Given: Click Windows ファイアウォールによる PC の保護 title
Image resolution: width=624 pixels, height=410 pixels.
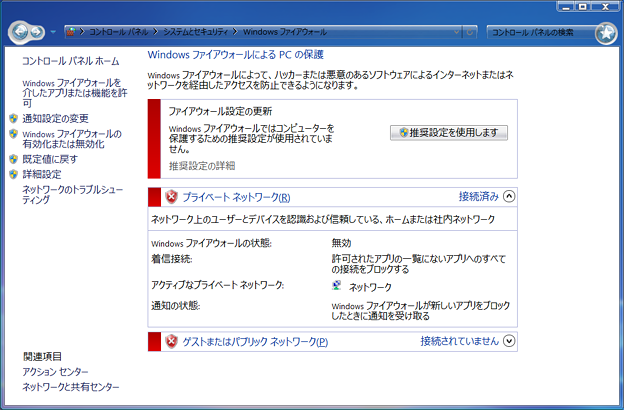Looking at the screenshot, I should pos(236,55).
